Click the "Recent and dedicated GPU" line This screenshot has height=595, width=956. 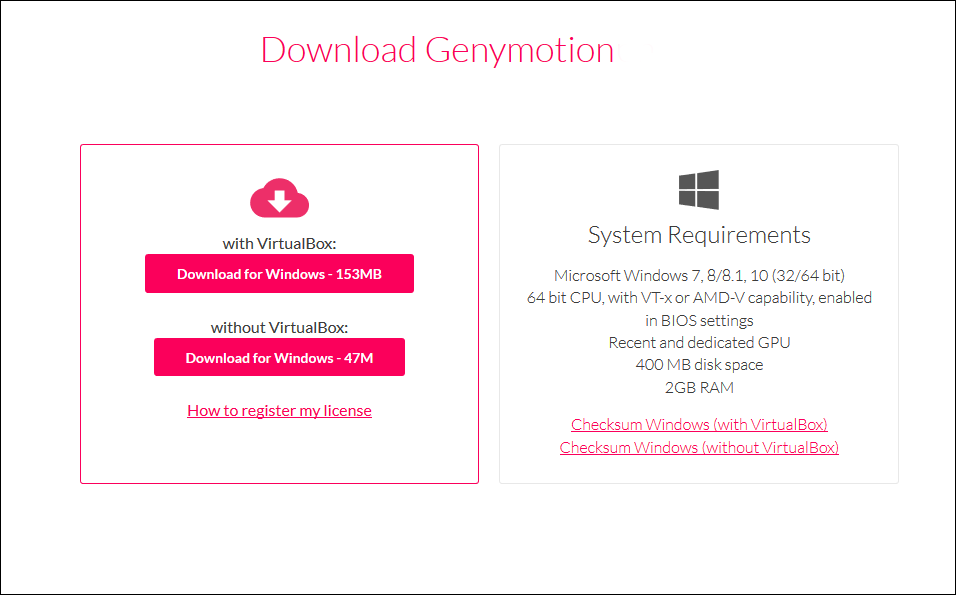tap(698, 342)
